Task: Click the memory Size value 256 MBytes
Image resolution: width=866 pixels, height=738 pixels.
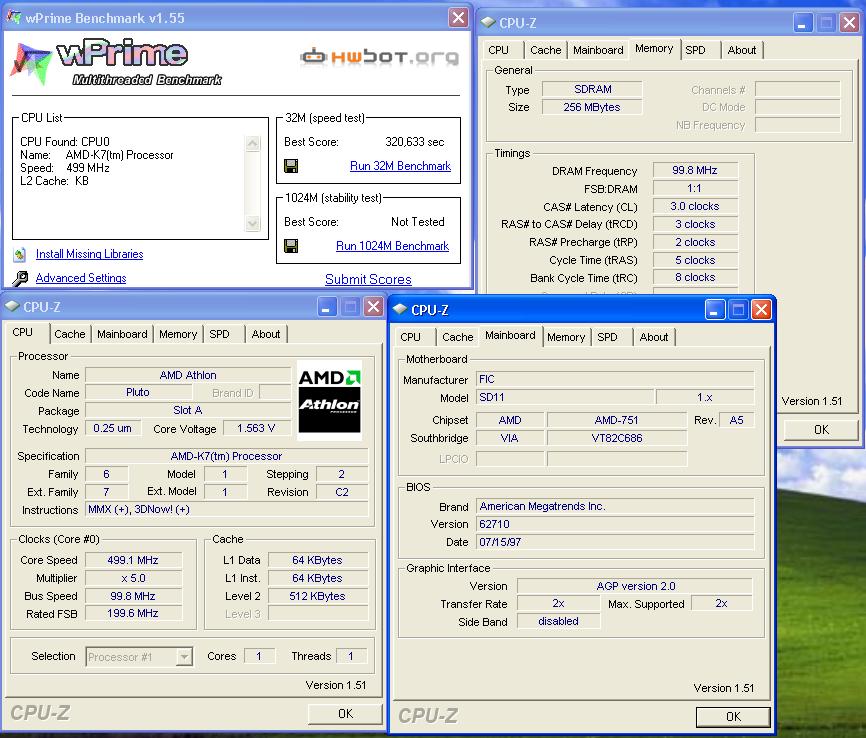Action: tap(592, 107)
